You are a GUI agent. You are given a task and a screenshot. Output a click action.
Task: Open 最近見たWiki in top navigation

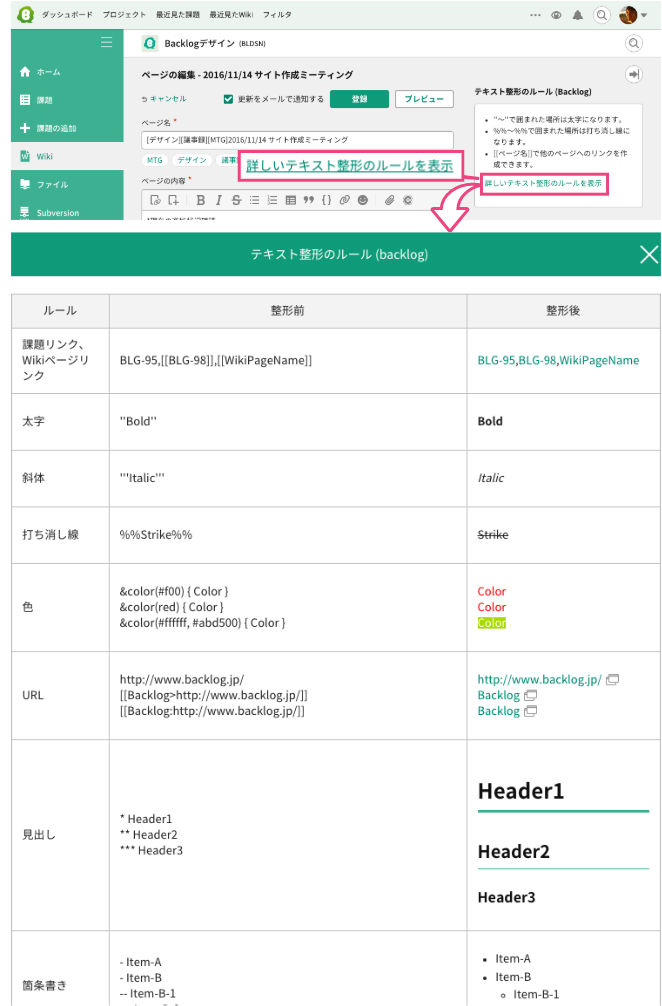(x=231, y=15)
